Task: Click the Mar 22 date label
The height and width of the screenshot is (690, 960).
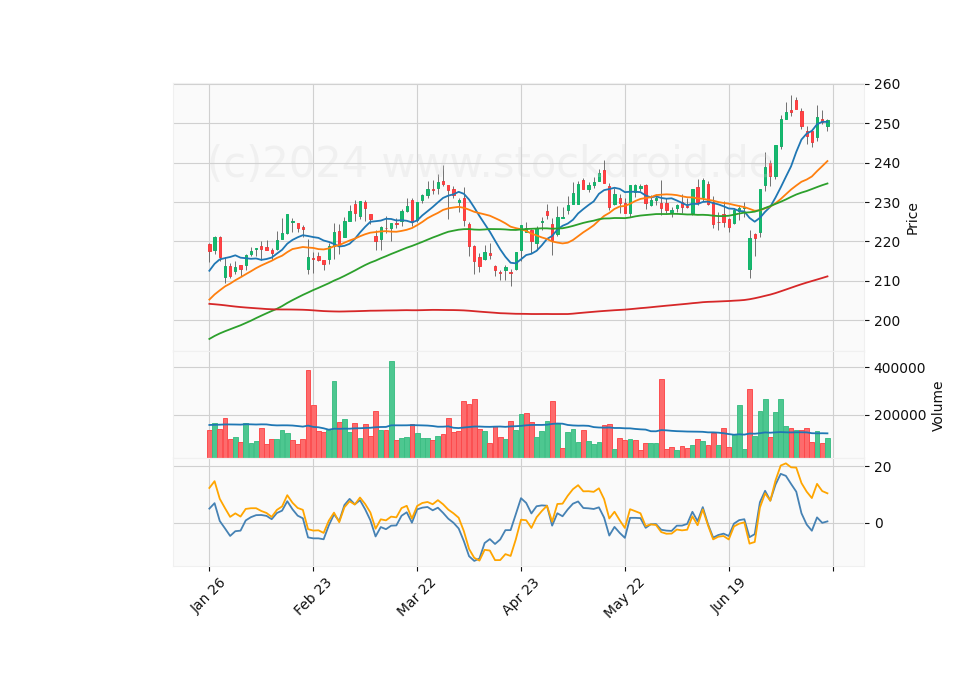Action: click(415, 597)
